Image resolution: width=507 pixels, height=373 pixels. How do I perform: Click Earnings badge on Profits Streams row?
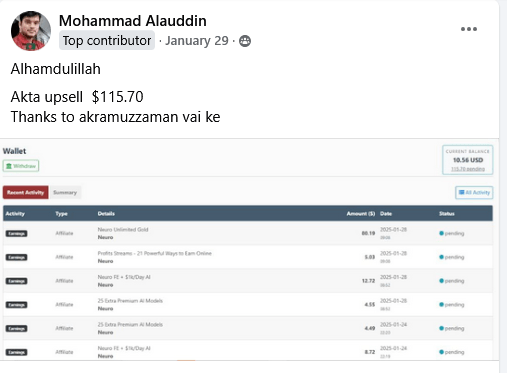pos(16,257)
